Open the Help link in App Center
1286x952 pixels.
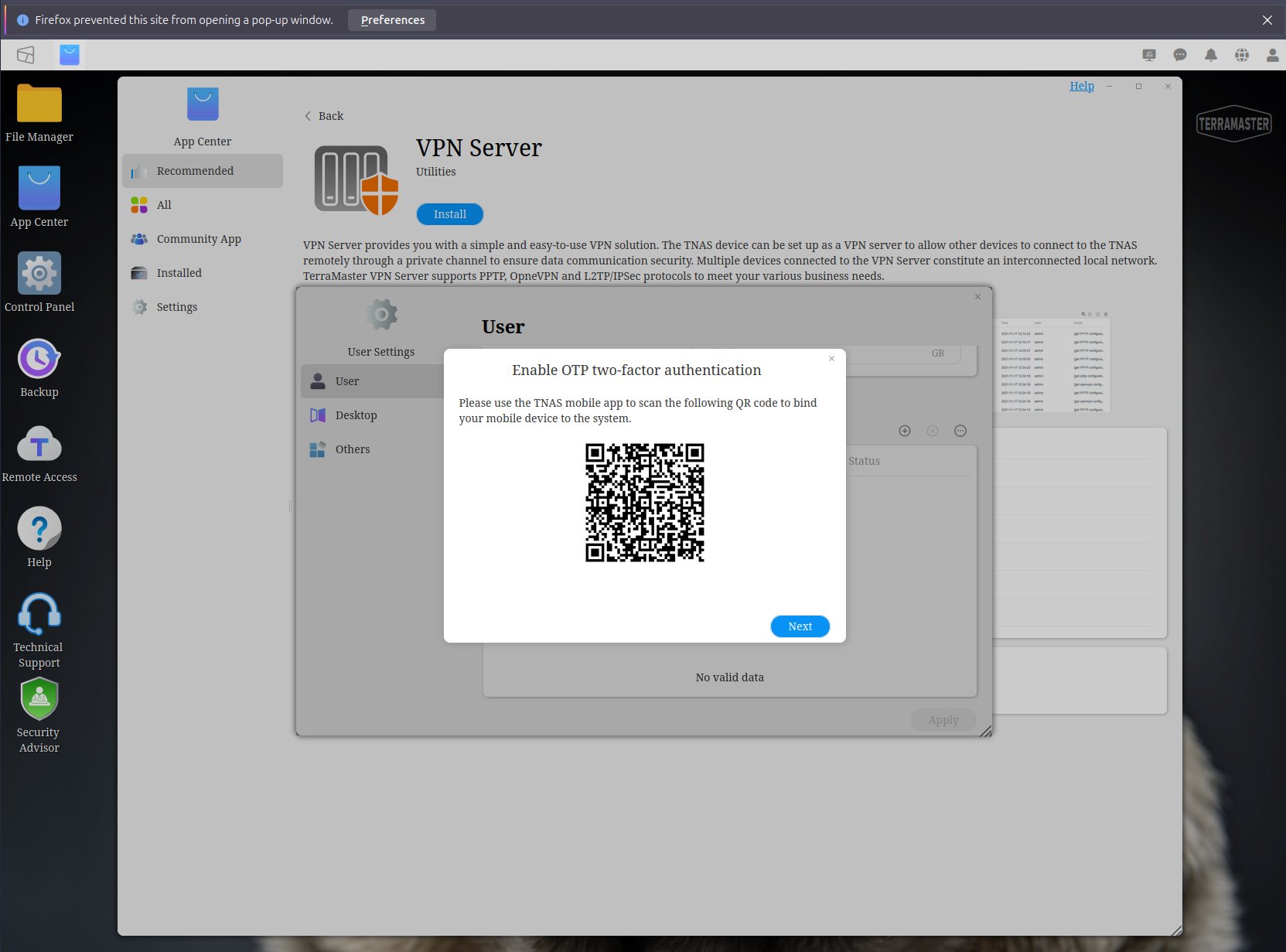click(x=1082, y=86)
